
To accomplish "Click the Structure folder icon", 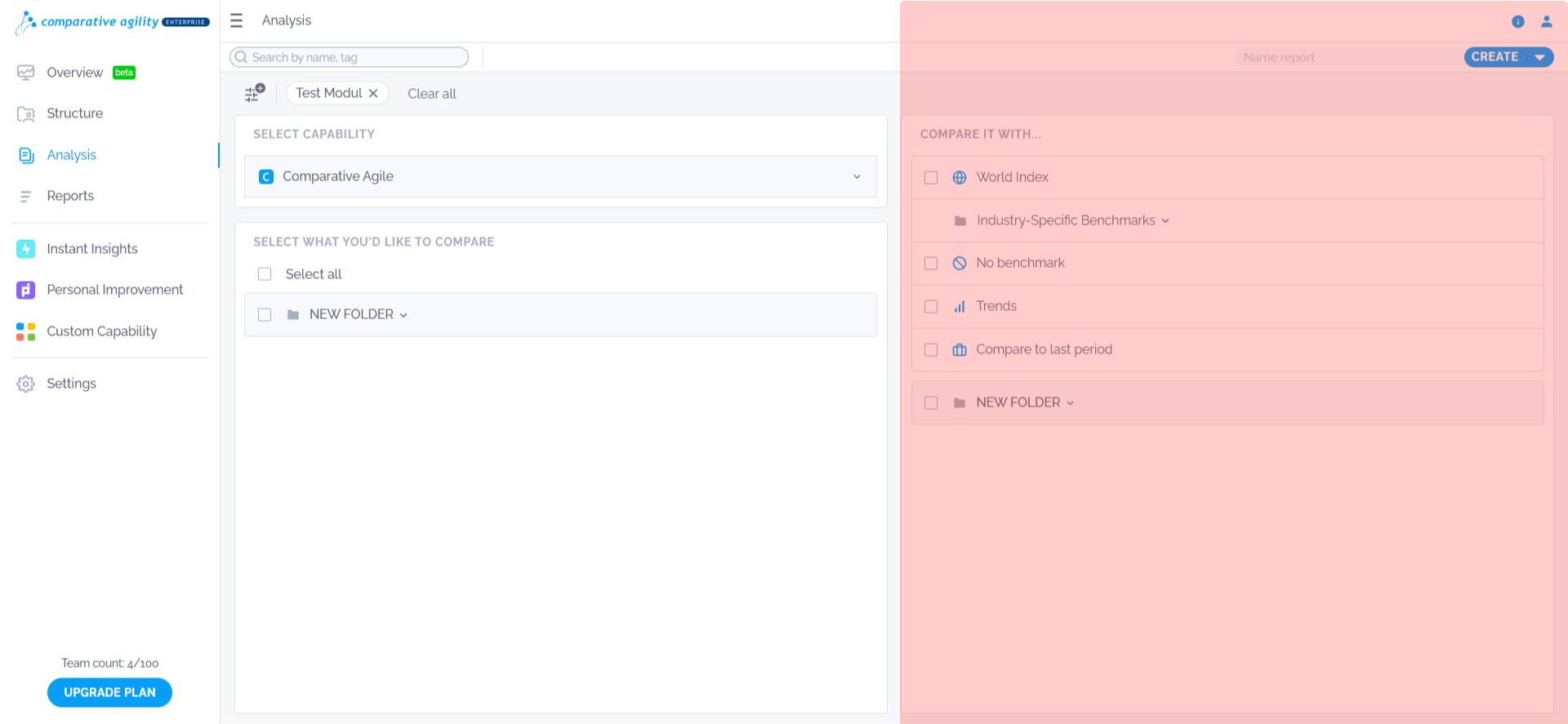I will point(25,114).
